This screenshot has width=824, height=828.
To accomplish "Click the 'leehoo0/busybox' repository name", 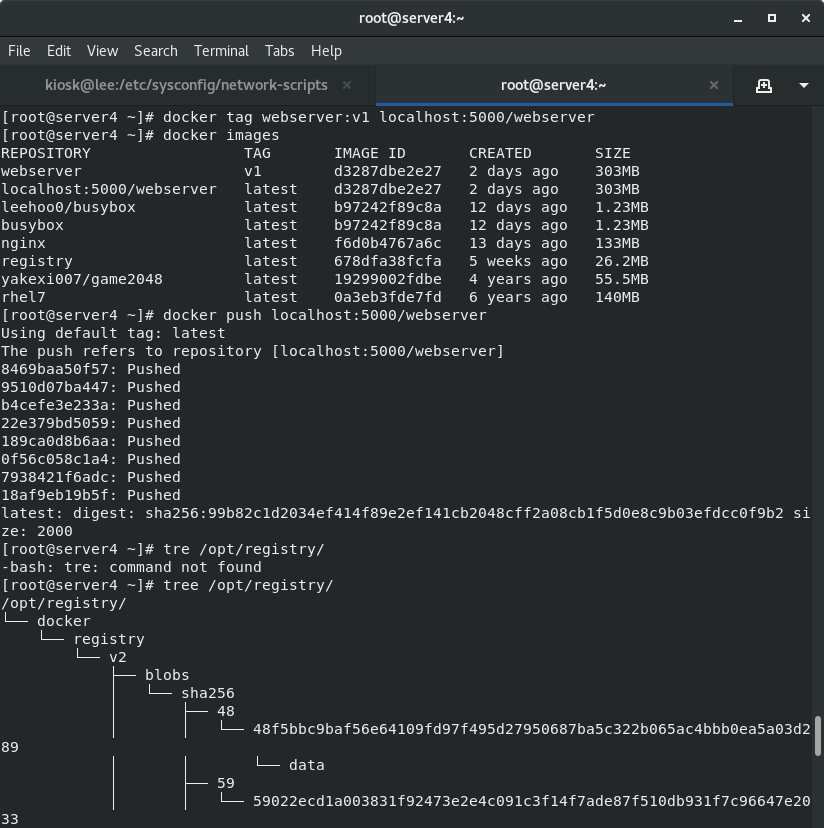I will (x=68, y=207).
